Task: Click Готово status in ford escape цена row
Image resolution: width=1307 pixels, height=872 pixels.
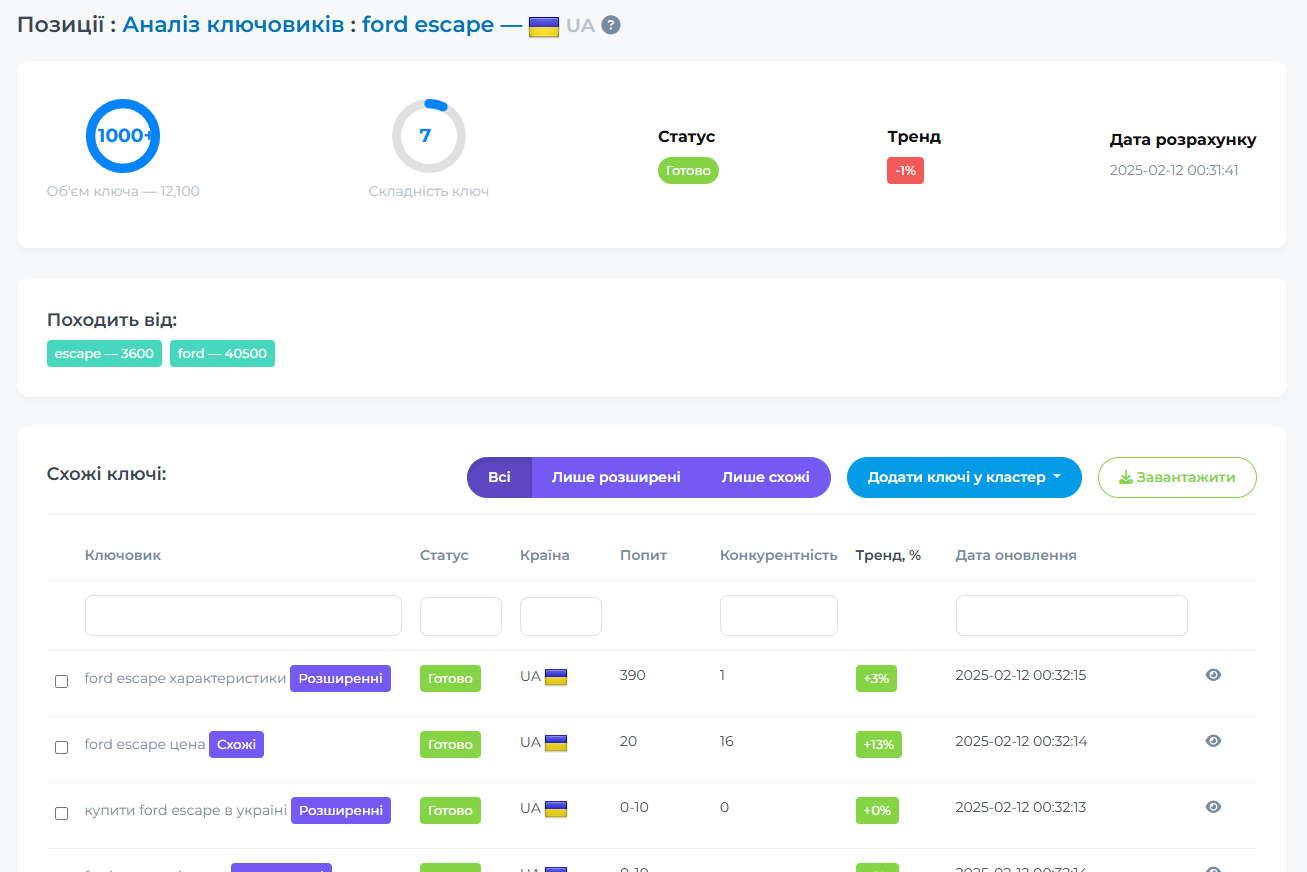Action: click(450, 744)
